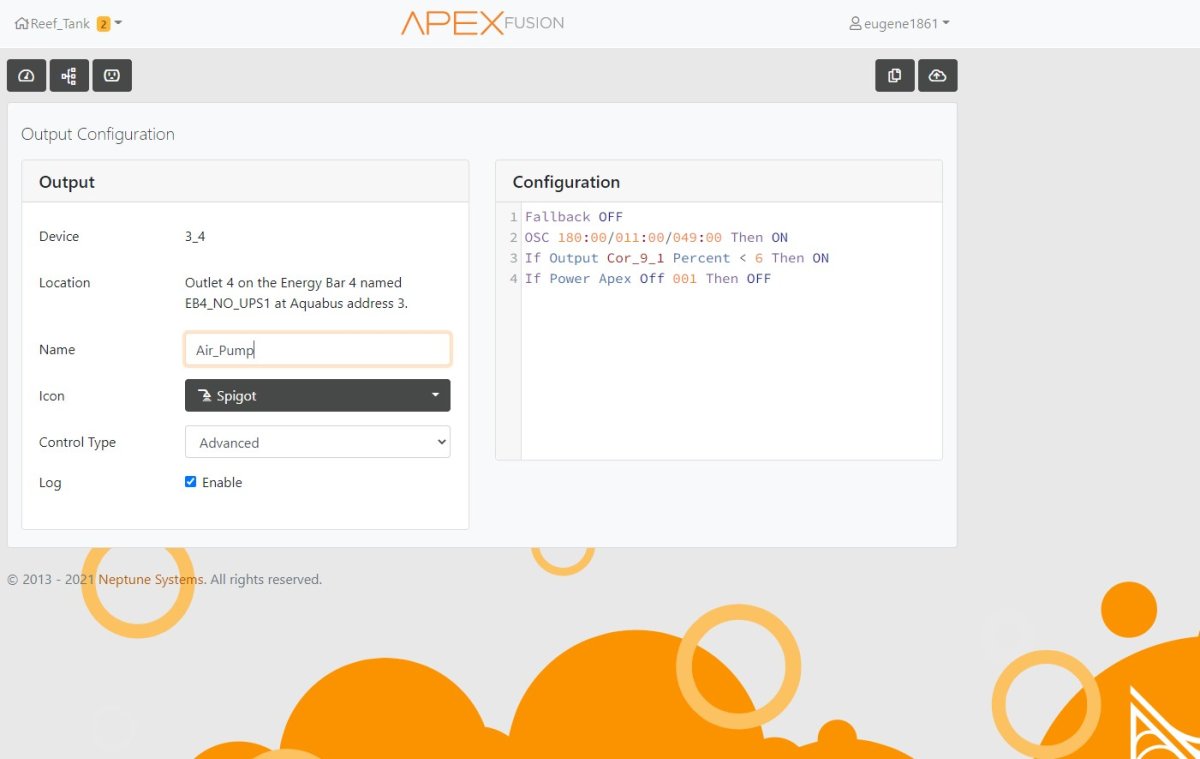The image size is (1200, 759).
Task: Open the Spigot icon dropdown
Action: [318, 396]
